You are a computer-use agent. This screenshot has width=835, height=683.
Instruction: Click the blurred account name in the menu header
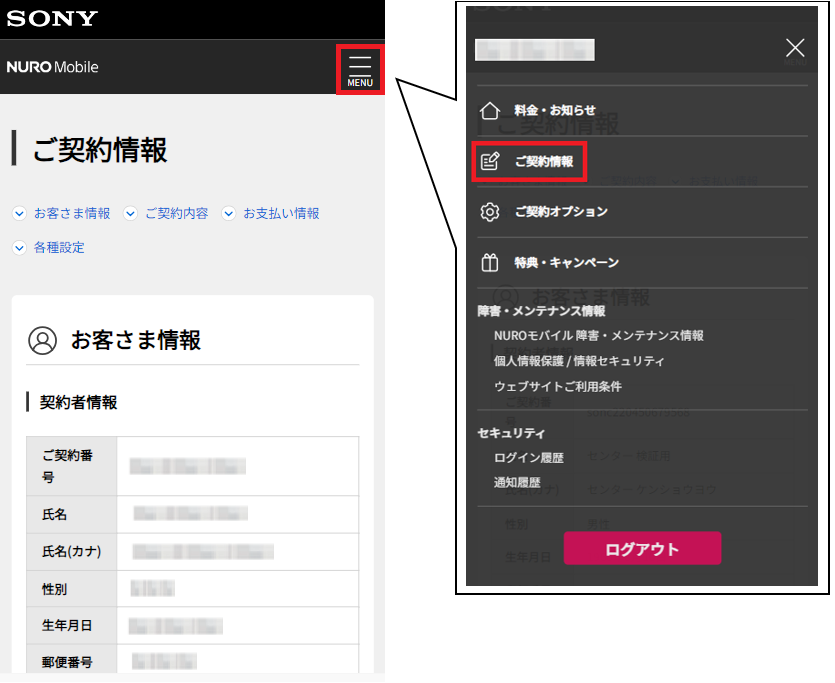[x=535, y=50]
